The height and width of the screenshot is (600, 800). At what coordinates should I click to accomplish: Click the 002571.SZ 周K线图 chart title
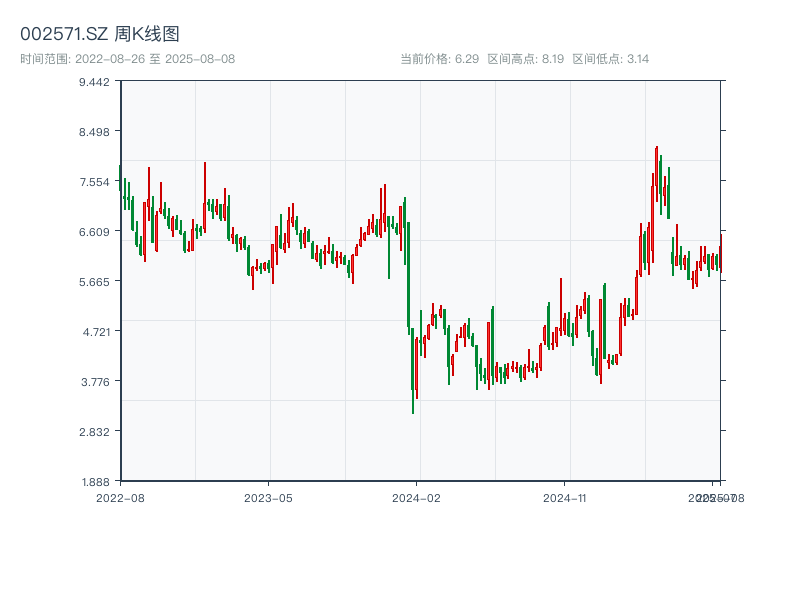click(x=100, y=35)
